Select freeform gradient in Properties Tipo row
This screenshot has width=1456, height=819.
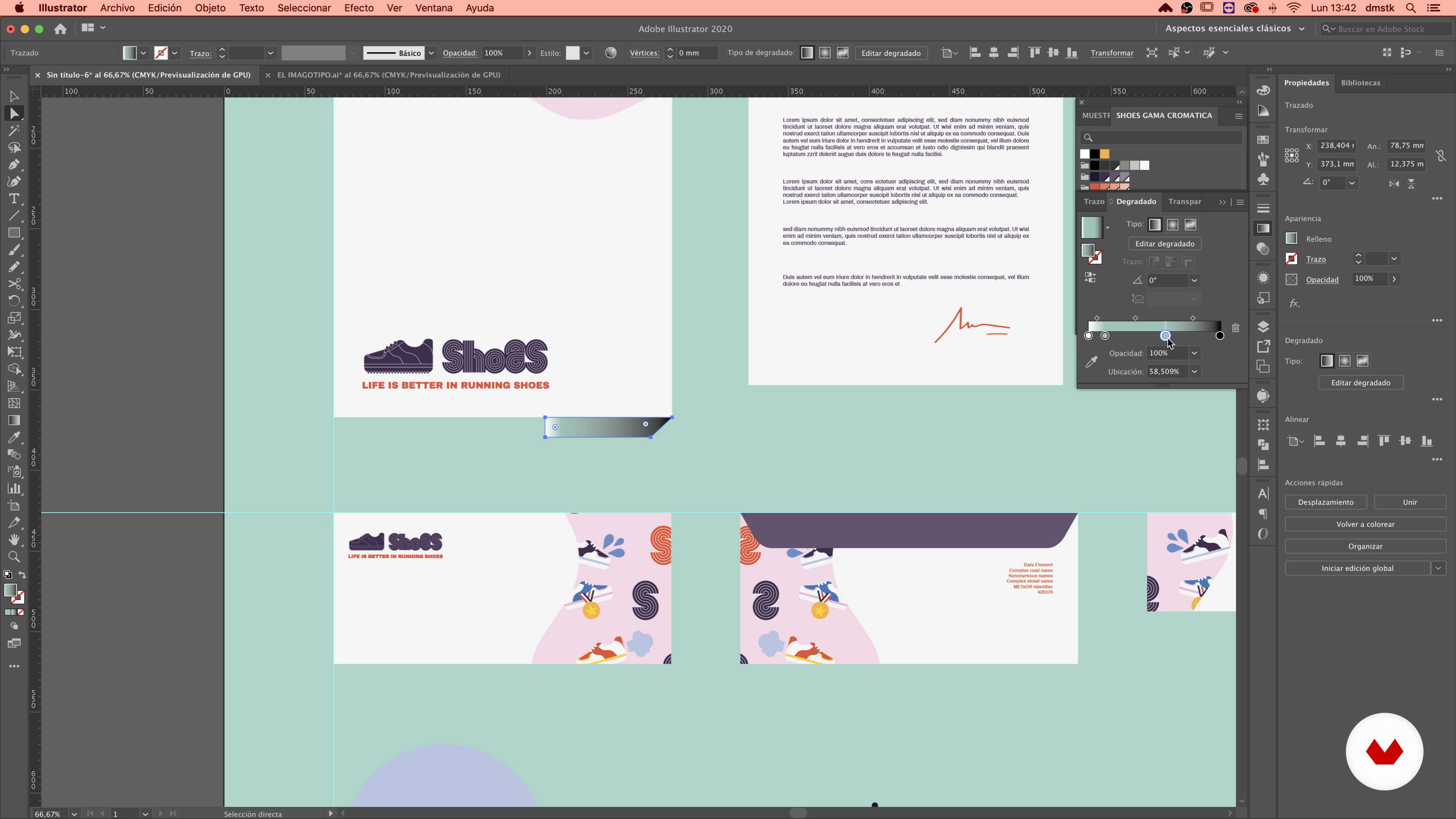point(1362,361)
